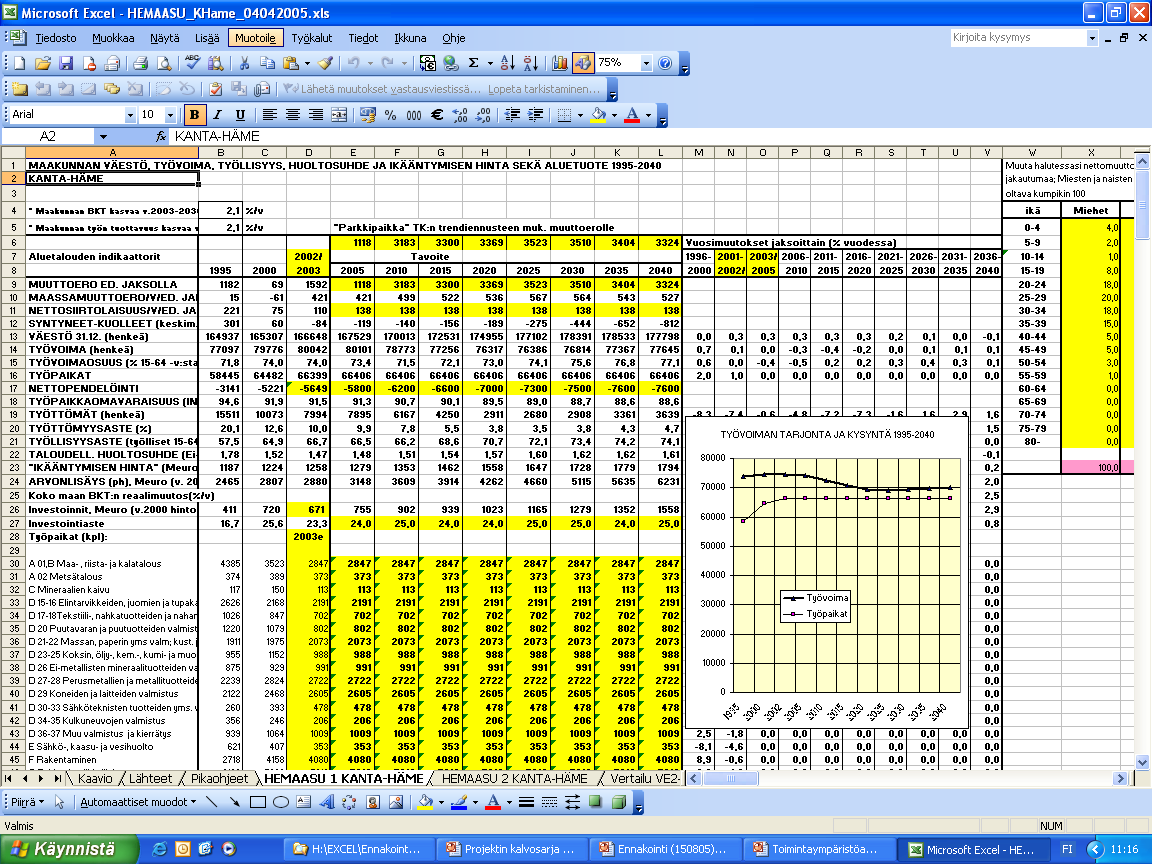Select the column D header
This screenshot has height=864, width=1152.
pyautogui.click(x=309, y=153)
